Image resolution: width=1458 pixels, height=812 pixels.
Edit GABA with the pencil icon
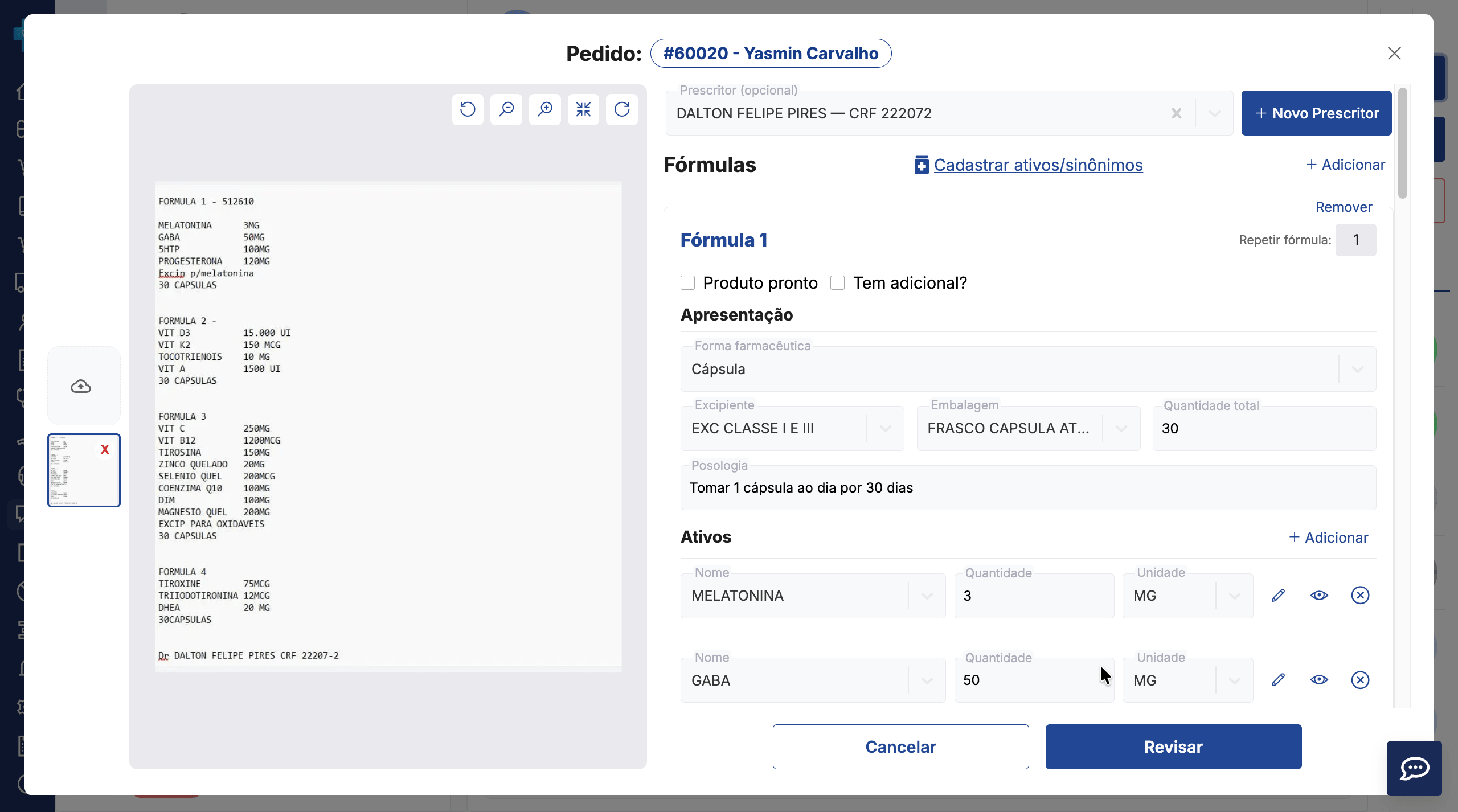click(x=1278, y=680)
